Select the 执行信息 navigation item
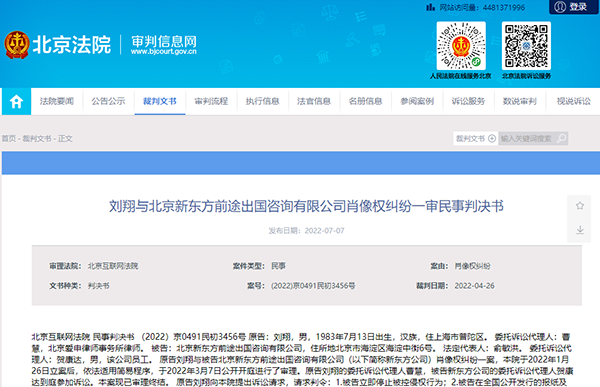 tap(262, 101)
